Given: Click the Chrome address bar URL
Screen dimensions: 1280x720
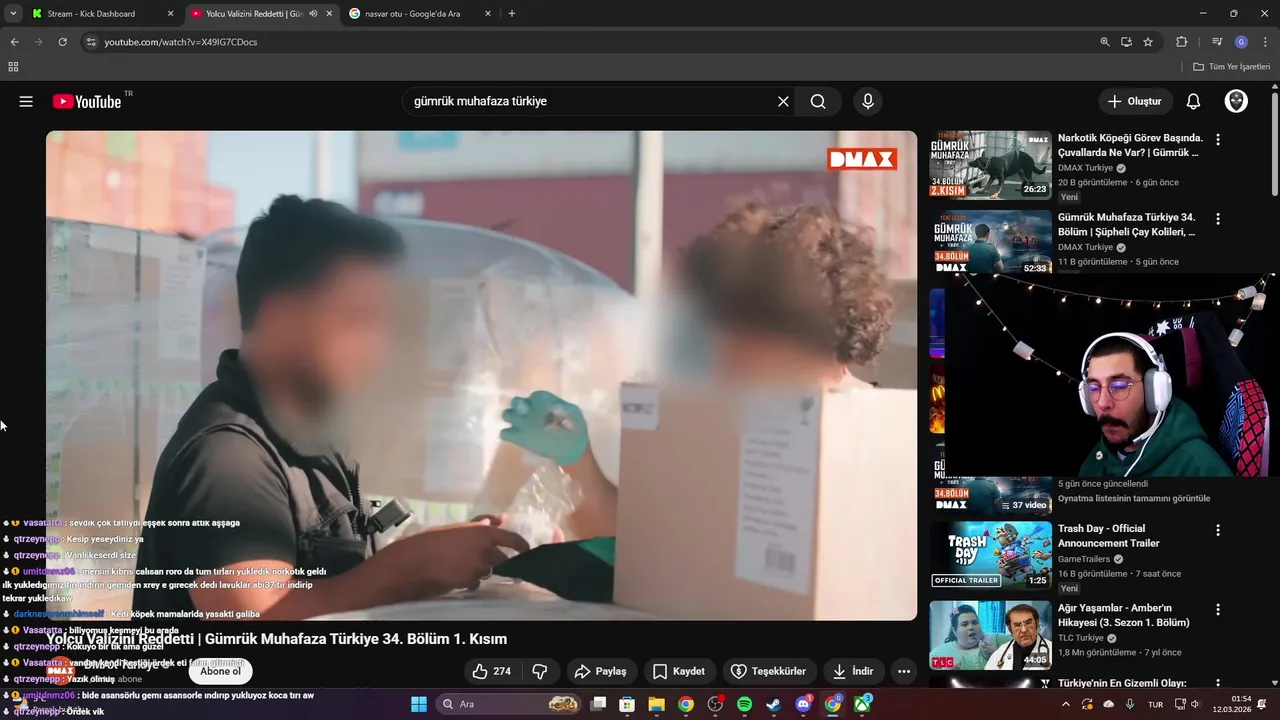Looking at the screenshot, I should click(181, 42).
